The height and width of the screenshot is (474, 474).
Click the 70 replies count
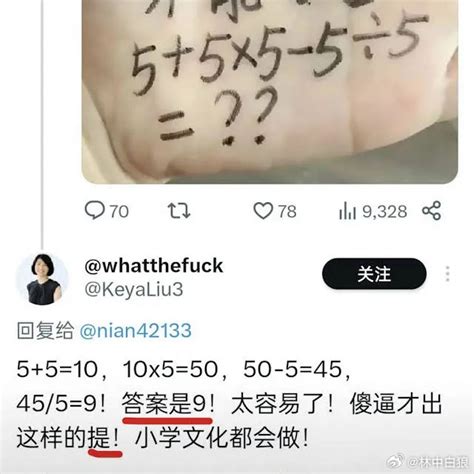click(x=119, y=211)
